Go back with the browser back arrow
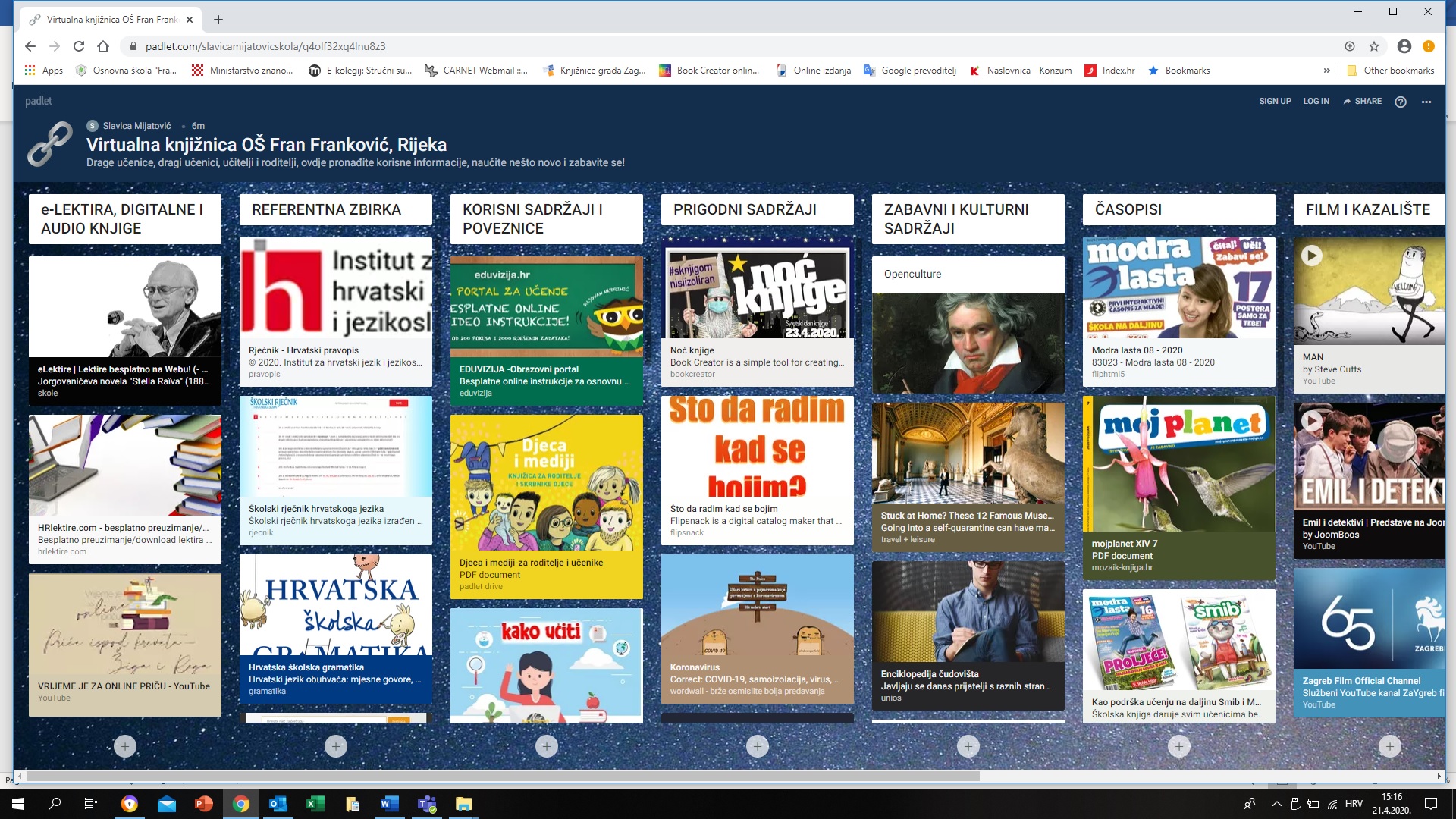Viewport: 1456px width, 819px height. tap(30, 46)
